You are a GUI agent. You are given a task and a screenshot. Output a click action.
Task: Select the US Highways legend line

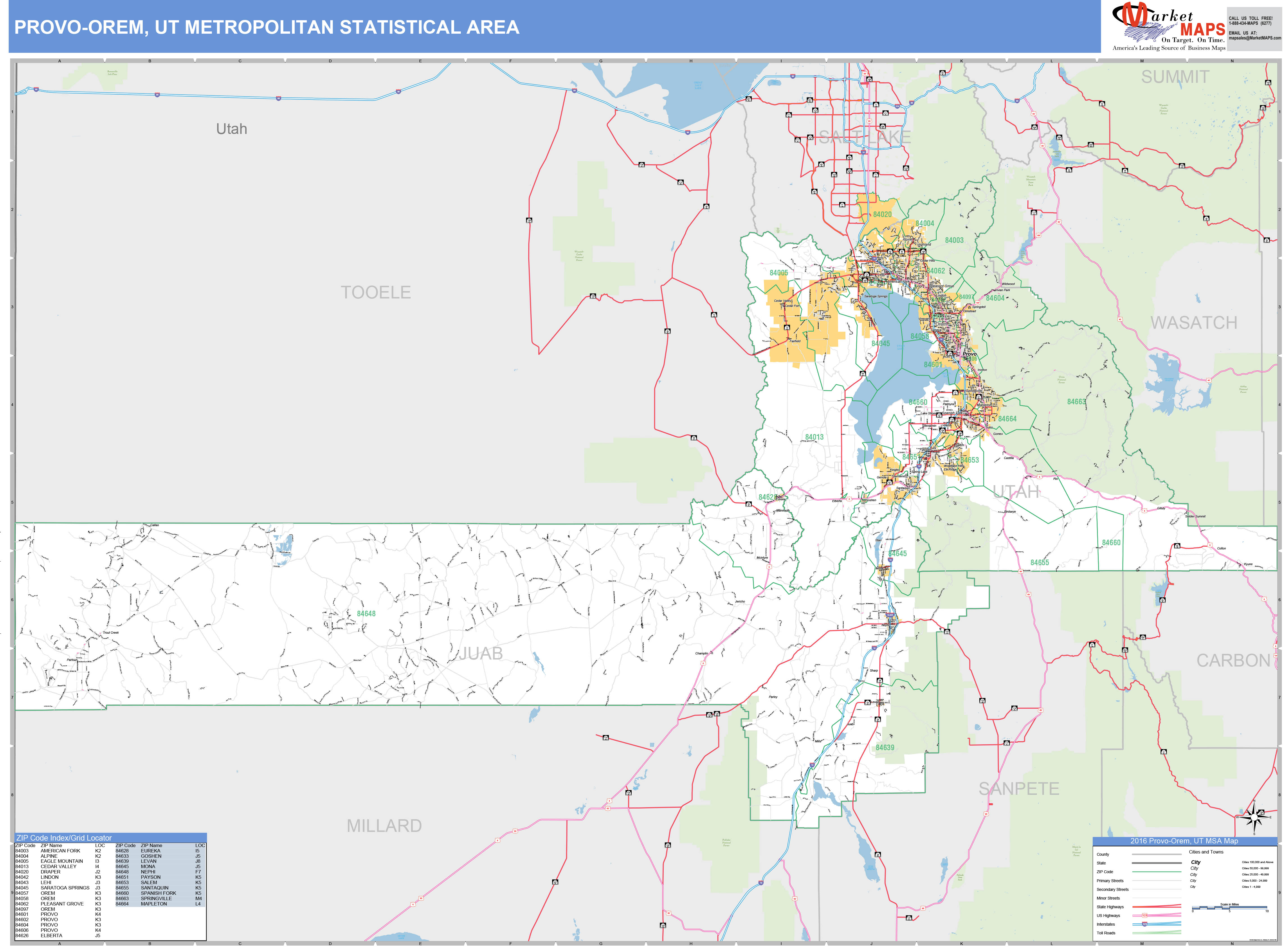(1157, 916)
